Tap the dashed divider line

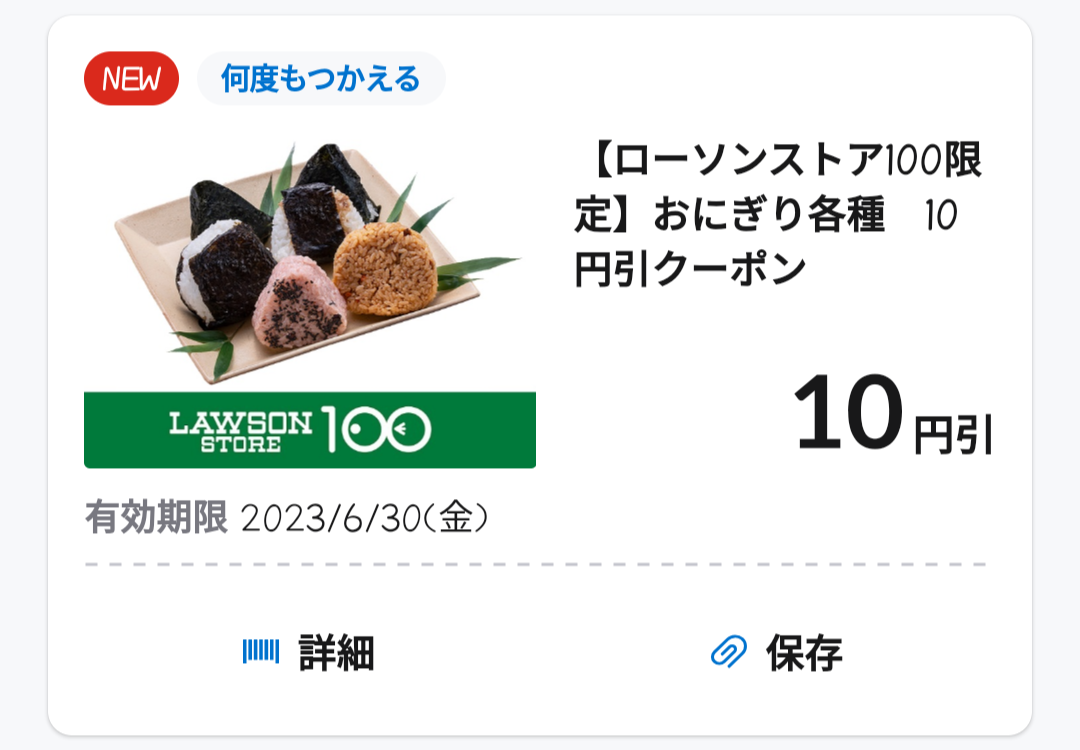point(536,565)
